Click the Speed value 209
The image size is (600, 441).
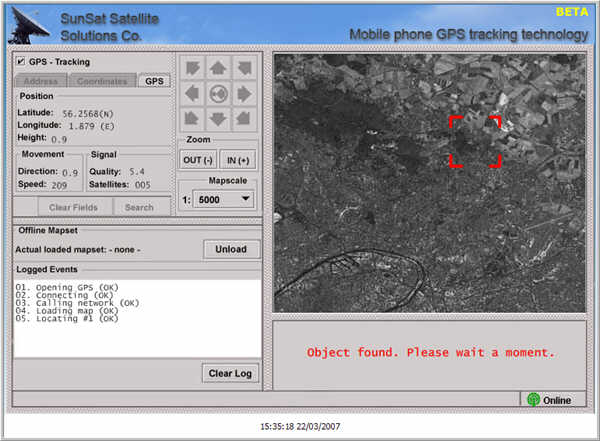59,186
